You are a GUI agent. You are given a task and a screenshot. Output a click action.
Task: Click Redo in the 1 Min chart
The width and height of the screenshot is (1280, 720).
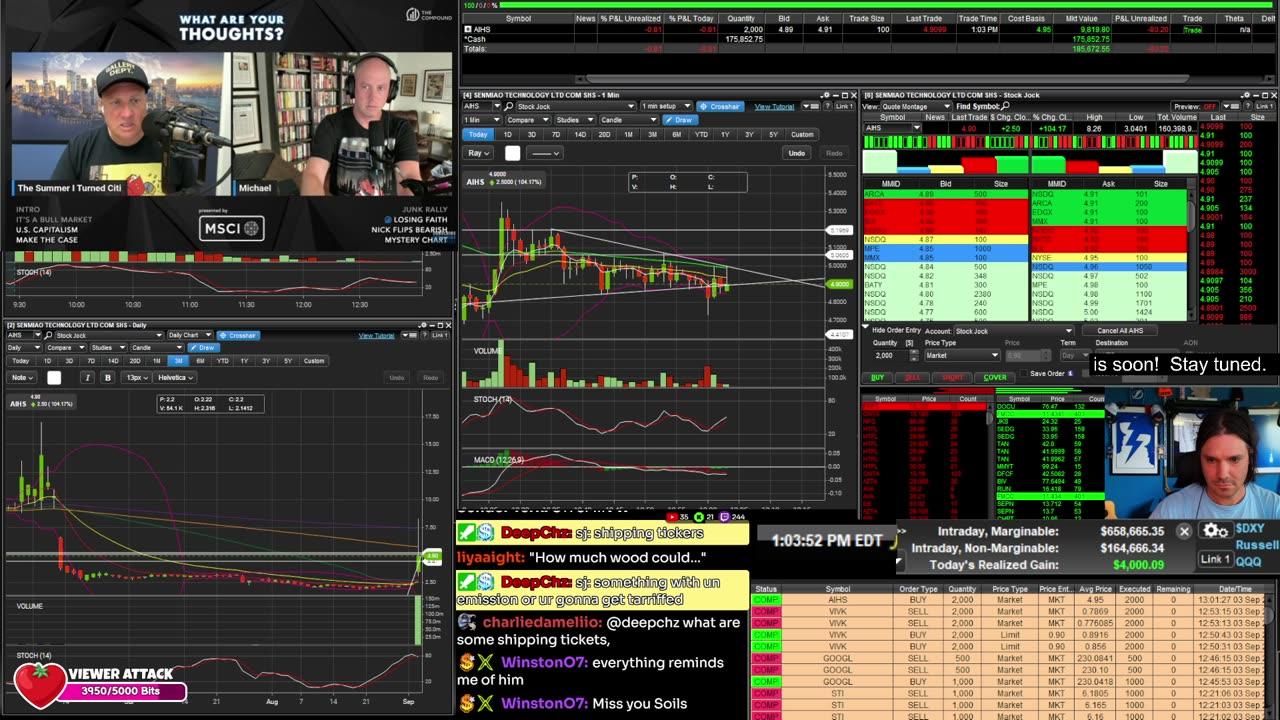tap(834, 153)
